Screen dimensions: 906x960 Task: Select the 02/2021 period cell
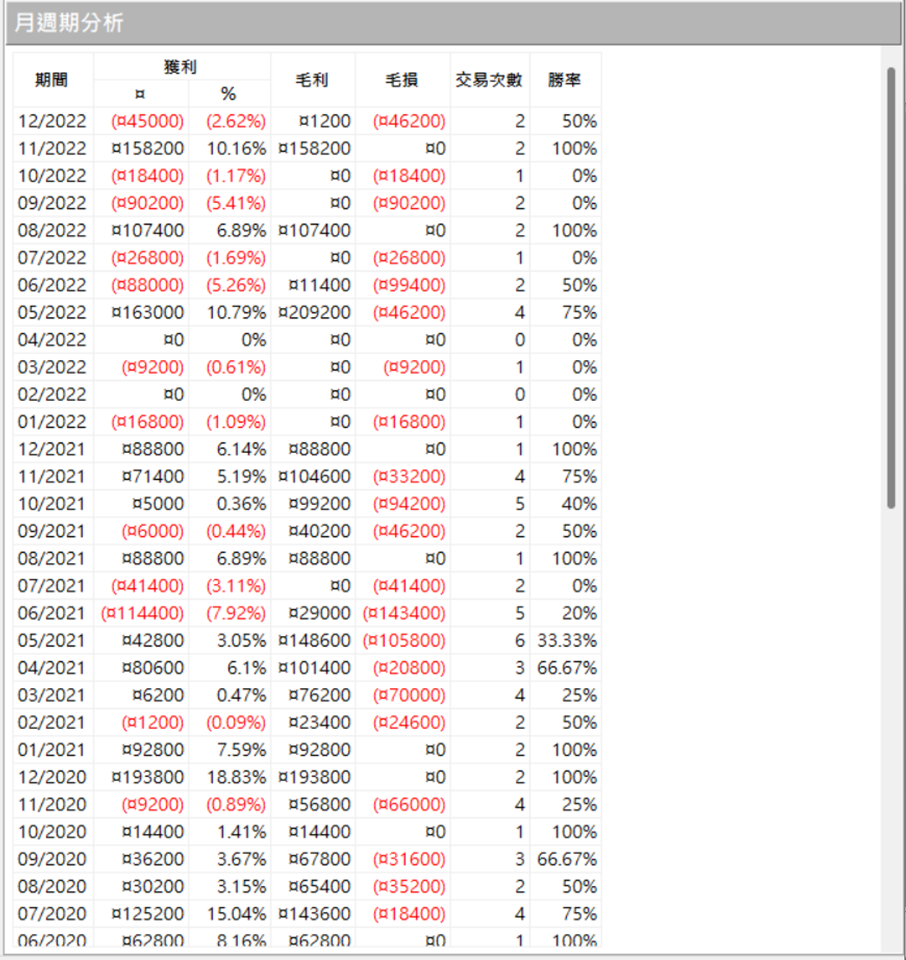[x=53, y=722]
